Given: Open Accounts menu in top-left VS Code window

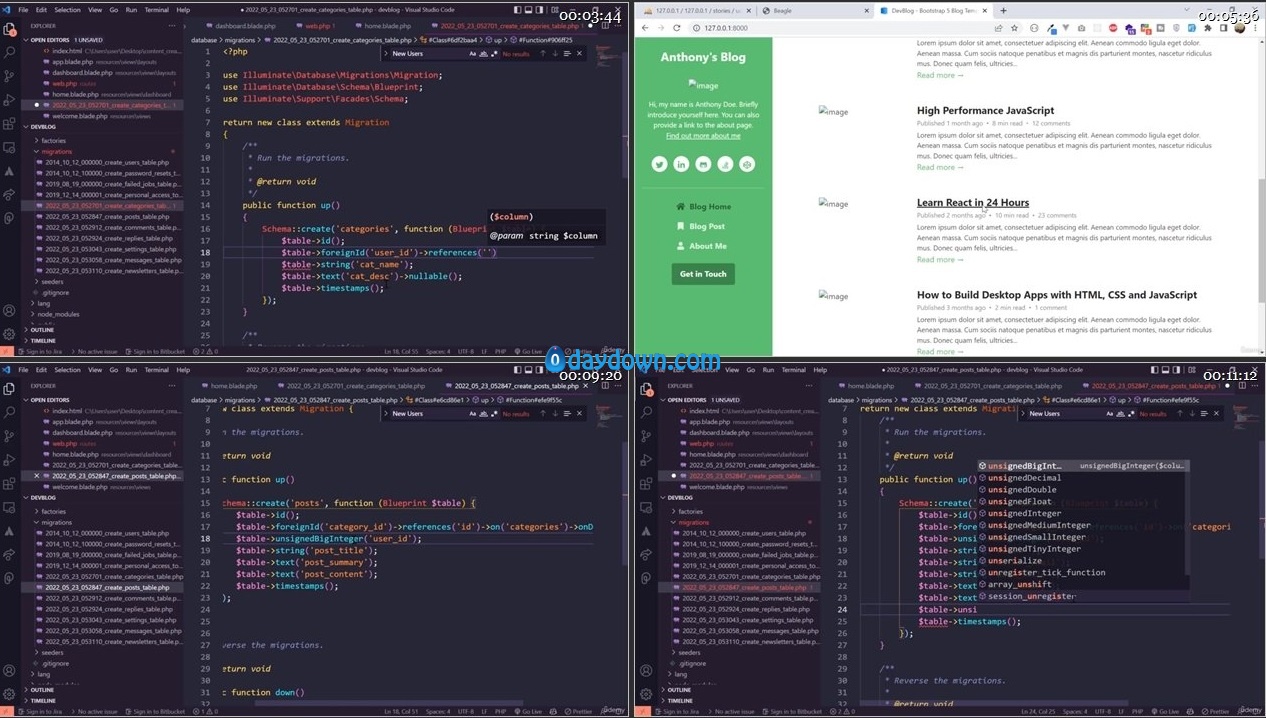Looking at the screenshot, I should click(x=9, y=311).
